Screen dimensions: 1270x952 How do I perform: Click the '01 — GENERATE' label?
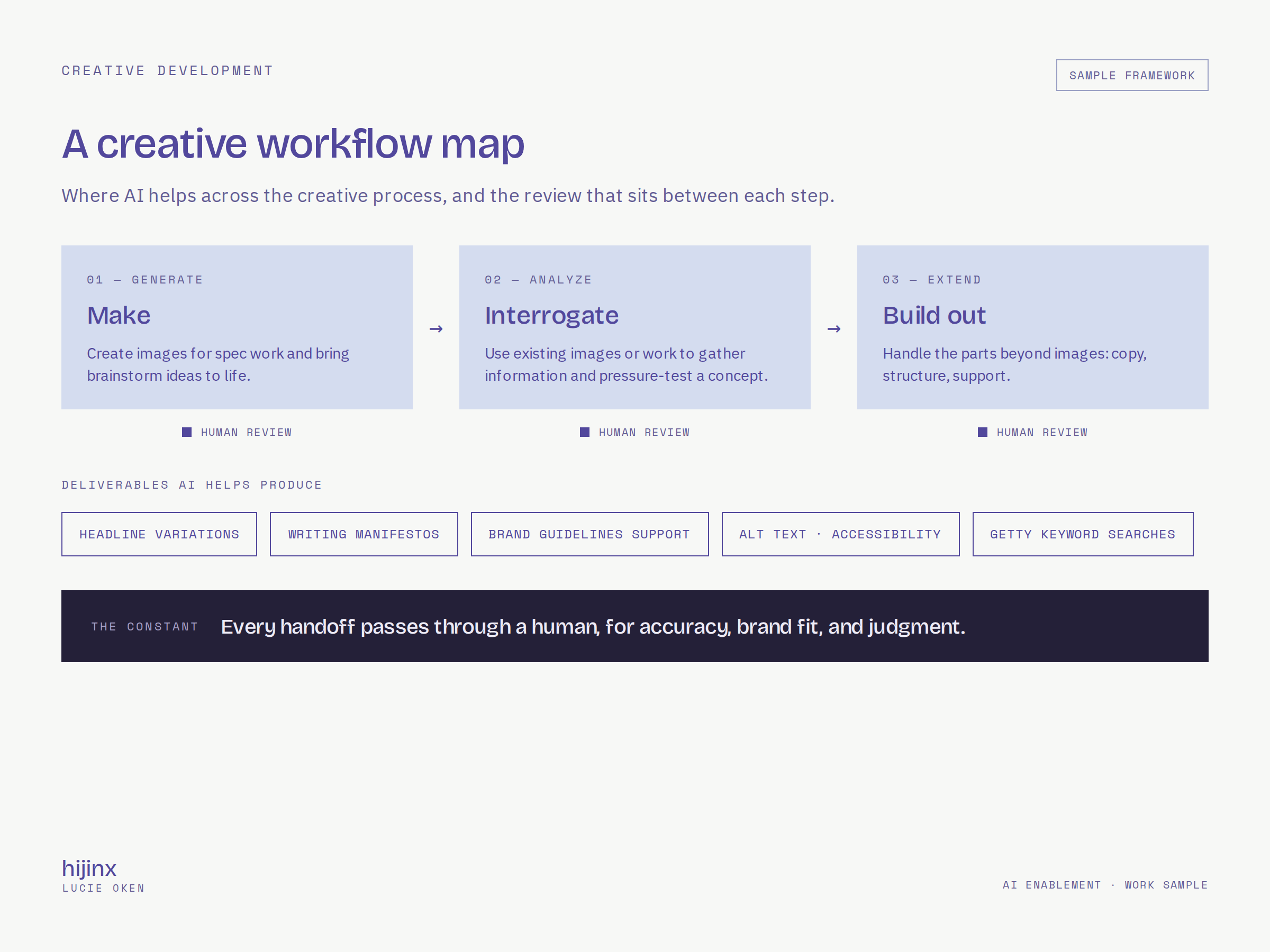pyautogui.click(x=144, y=279)
